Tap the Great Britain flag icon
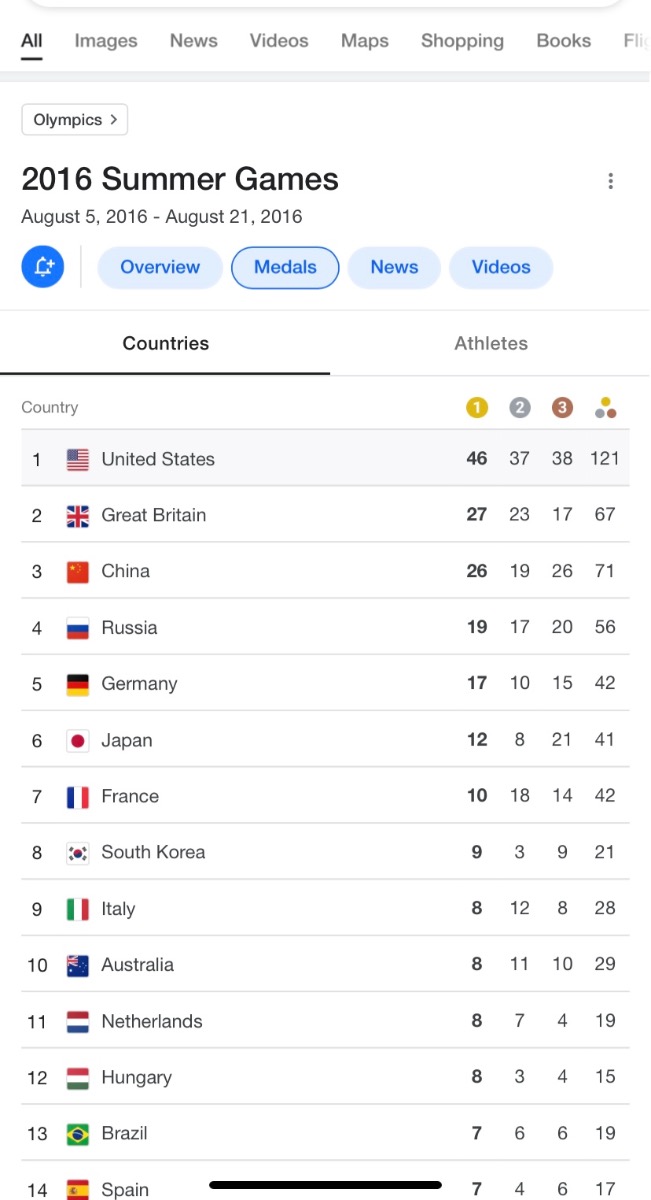651x1200 pixels. [x=78, y=516]
